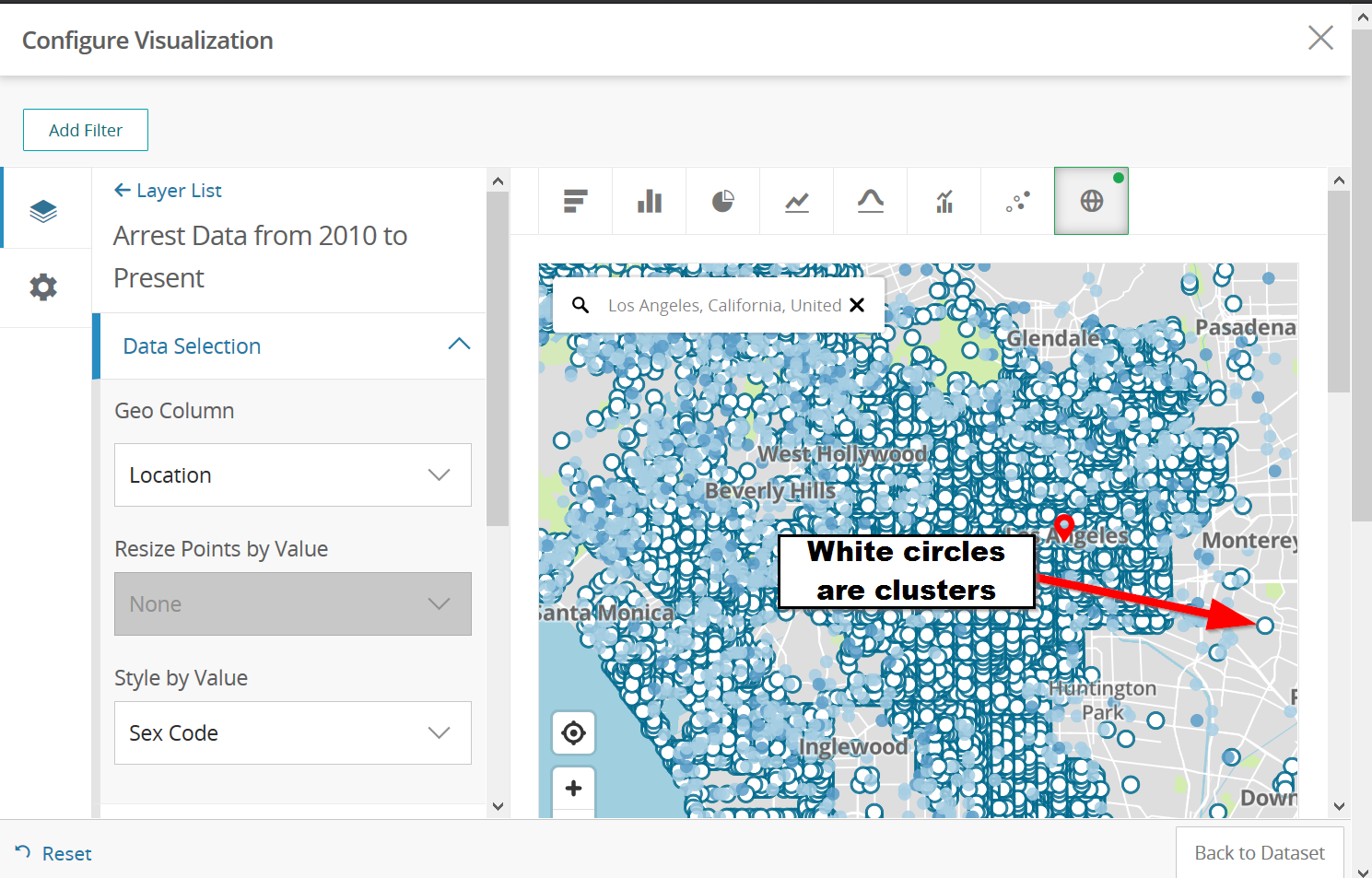Viewport: 1372px width, 878px height.
Task: Reset the visualization configuration
Action: pyautogui.click(x=53, y=854)
